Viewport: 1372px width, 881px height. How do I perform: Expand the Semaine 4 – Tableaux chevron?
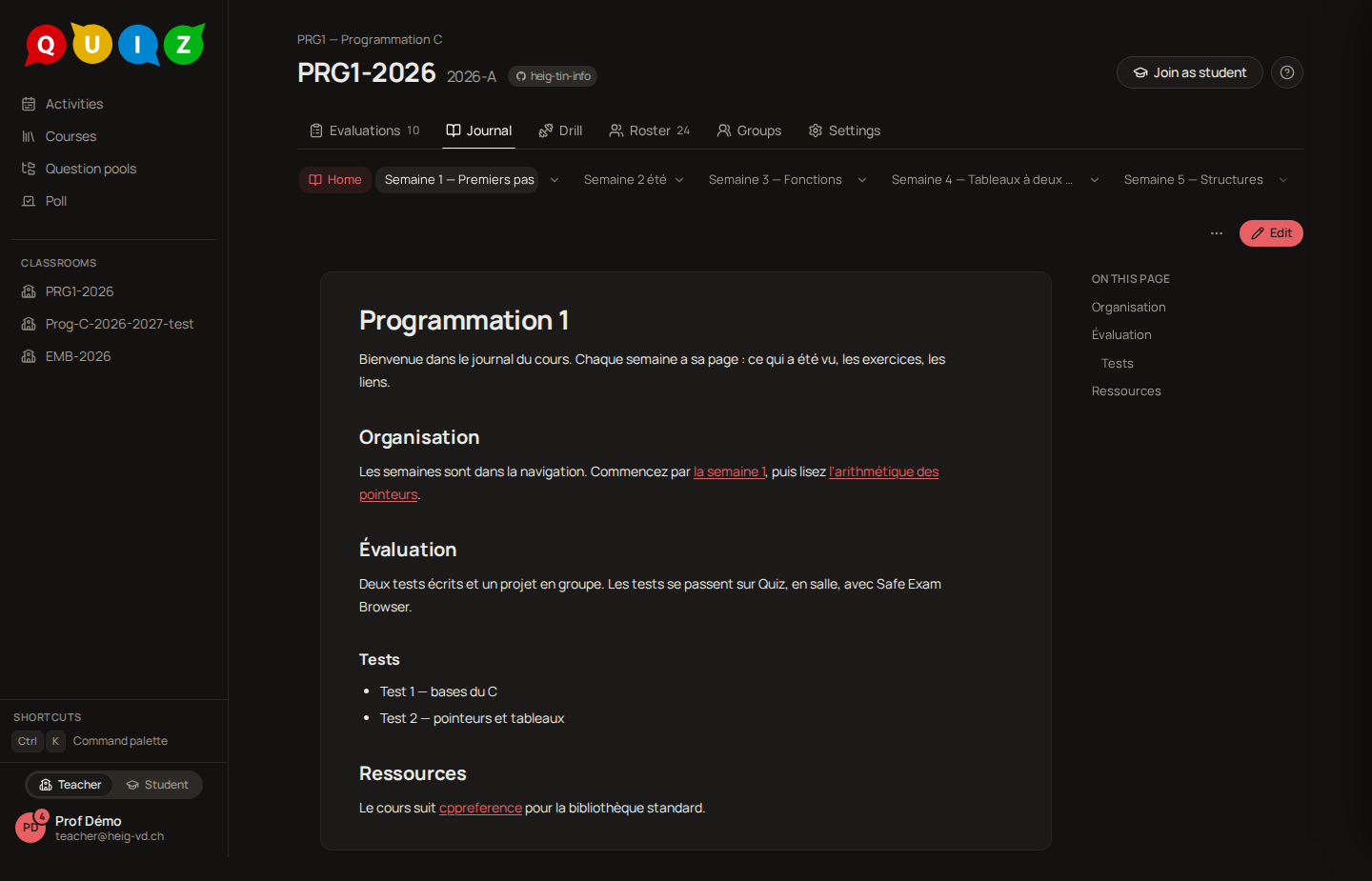1095,180
